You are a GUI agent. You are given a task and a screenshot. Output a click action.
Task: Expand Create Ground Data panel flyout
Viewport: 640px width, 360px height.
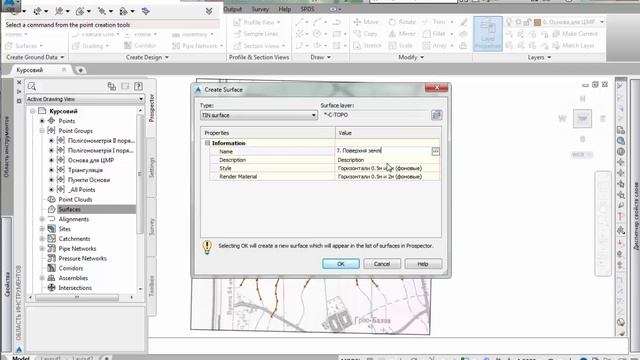[35, 58]
